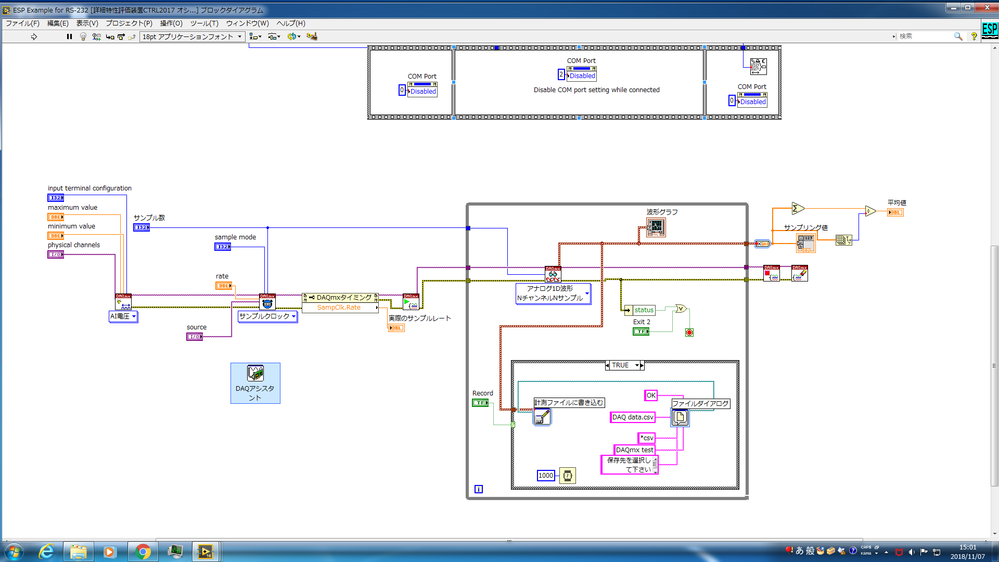Select the DAQmx Start Task node

411,301
